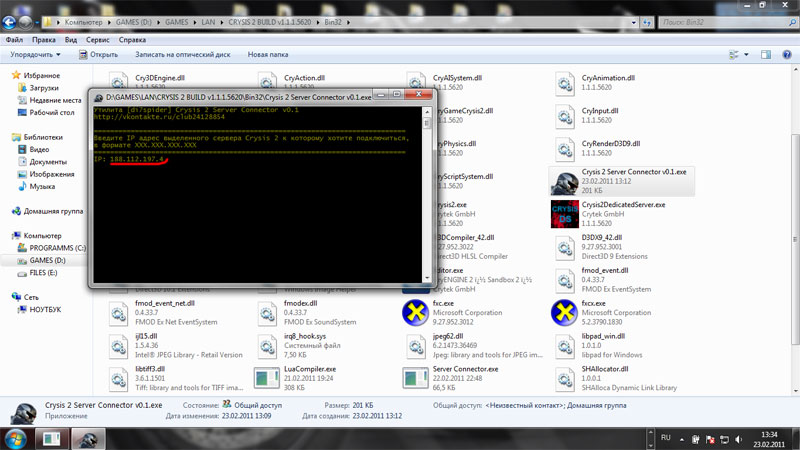
Task: Select the CryInput.dll file icon
Action: point(564,116)
